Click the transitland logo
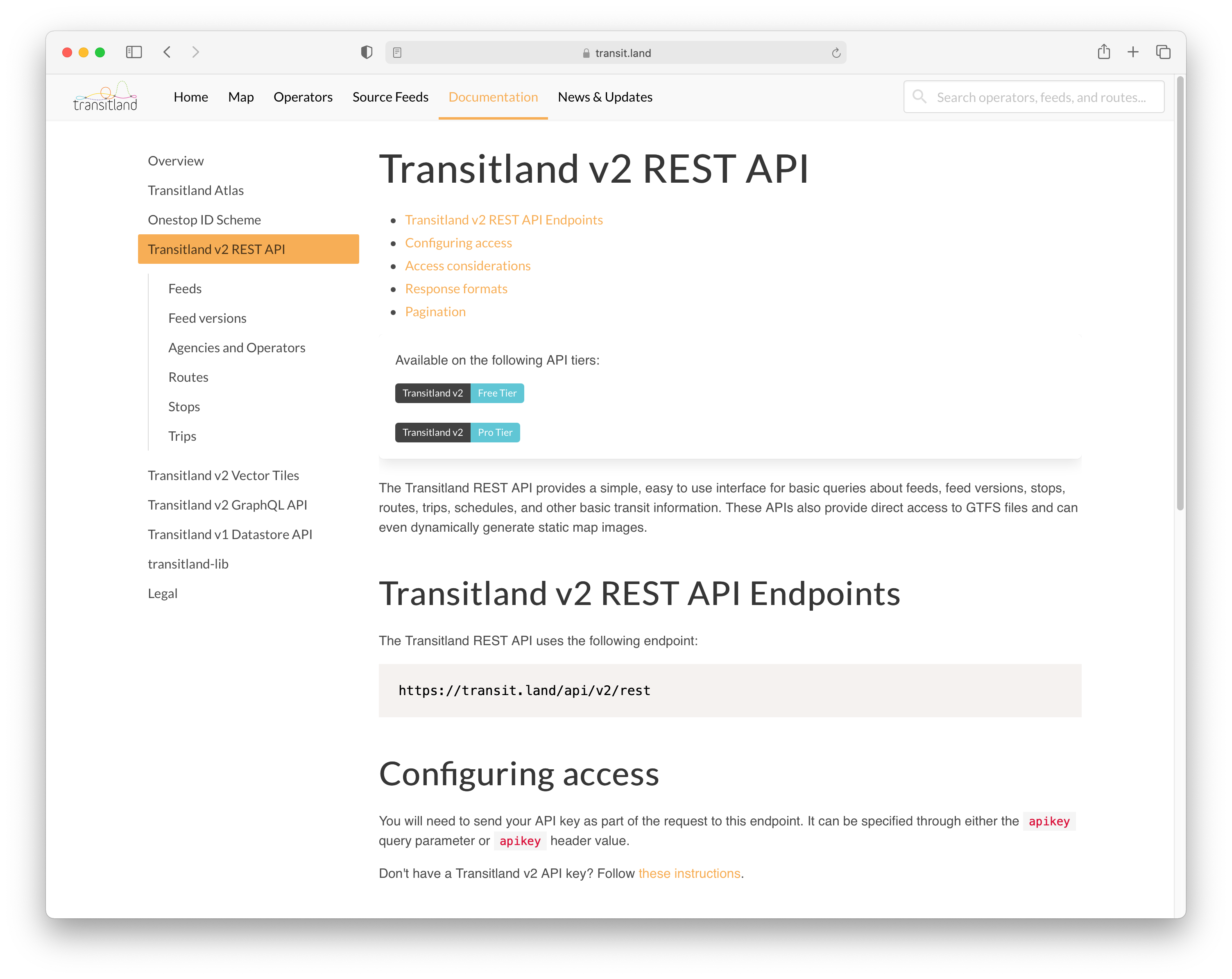The image size is (1232, 979). (105, 97)
